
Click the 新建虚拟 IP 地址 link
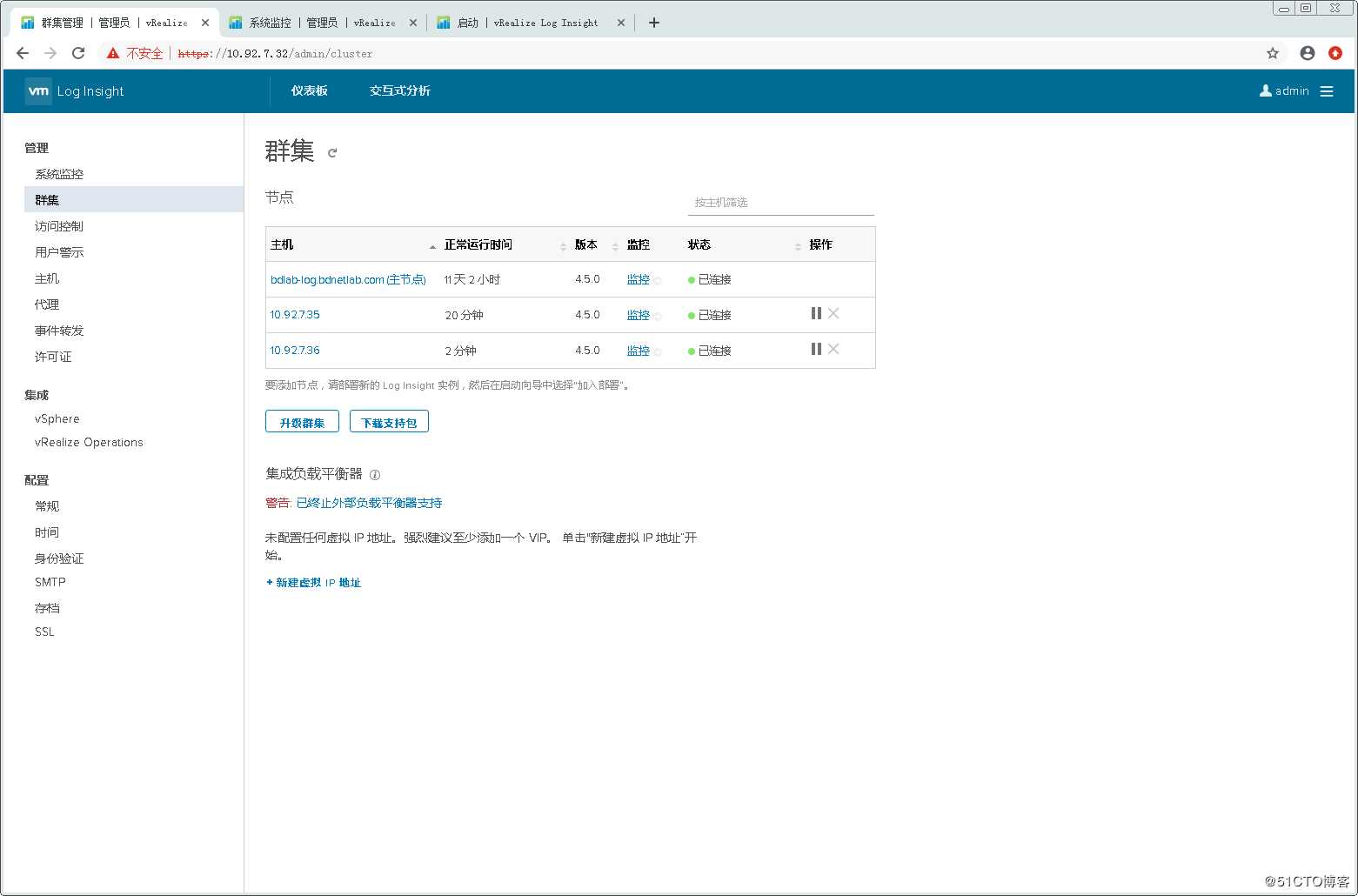313,583
